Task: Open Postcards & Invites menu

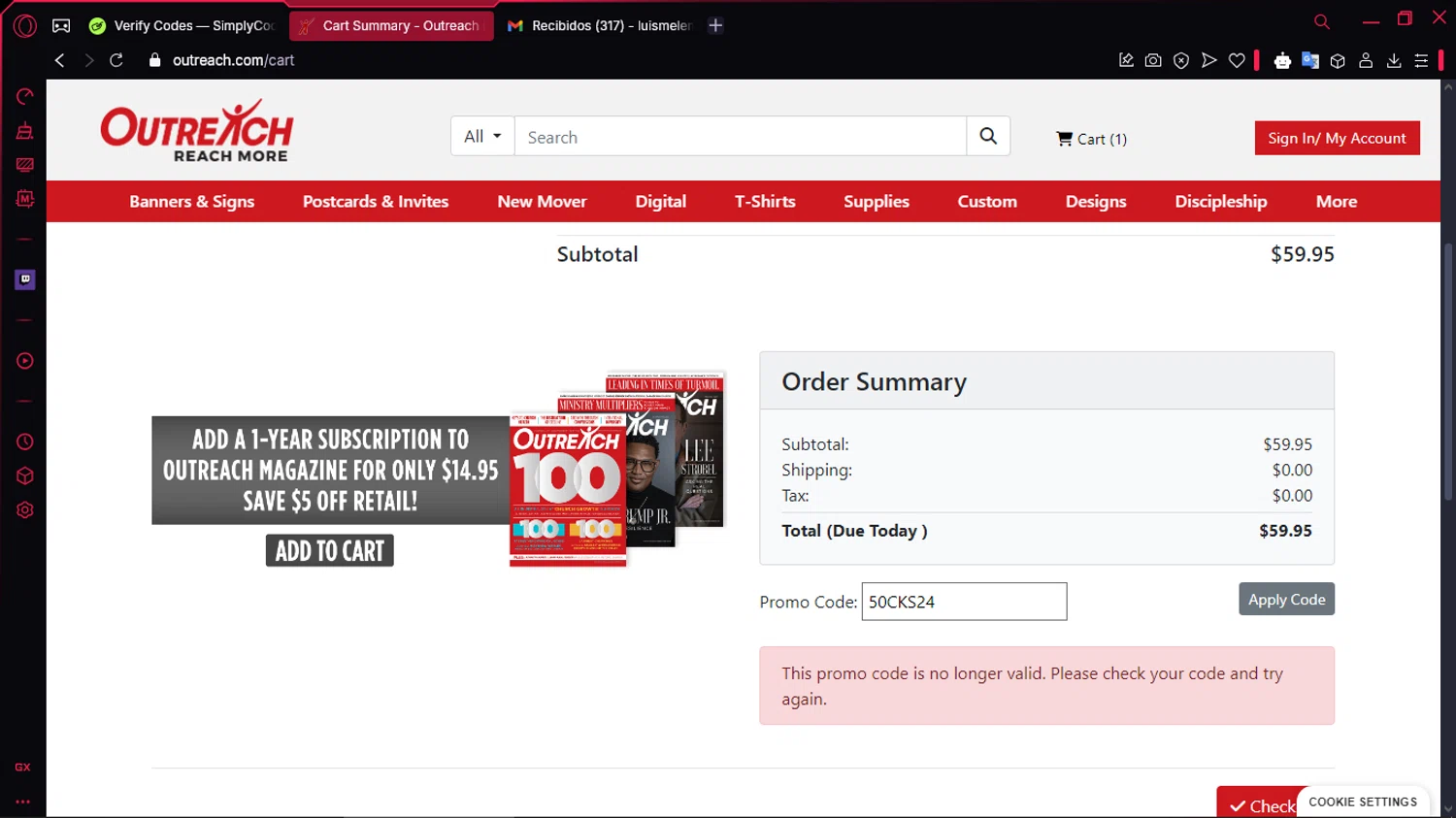Action: click(376, 202)
